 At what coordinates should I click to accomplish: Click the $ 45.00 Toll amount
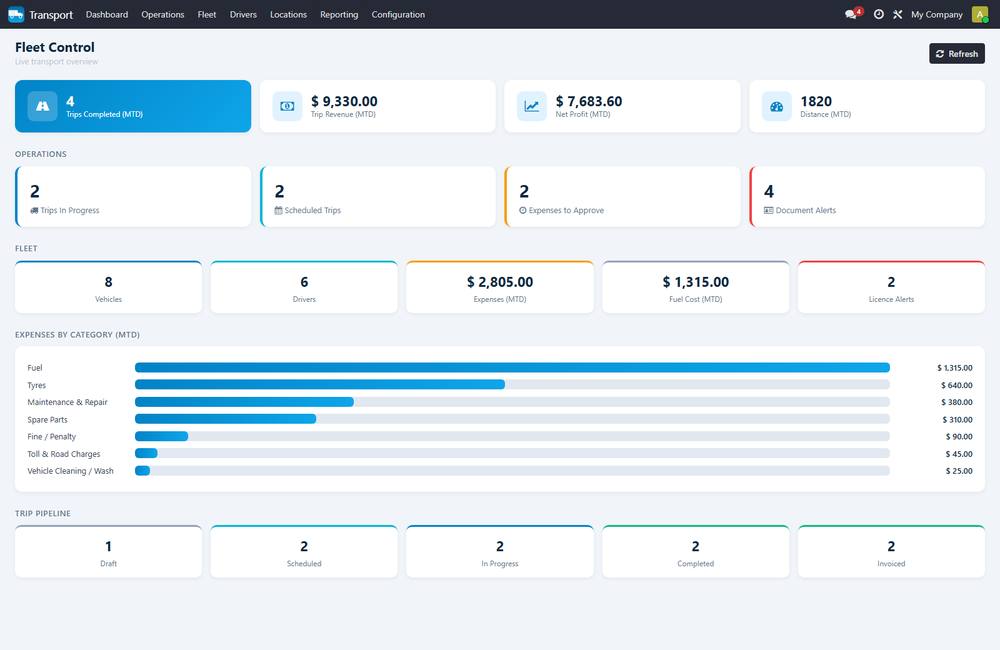click(x=959, y=454)
